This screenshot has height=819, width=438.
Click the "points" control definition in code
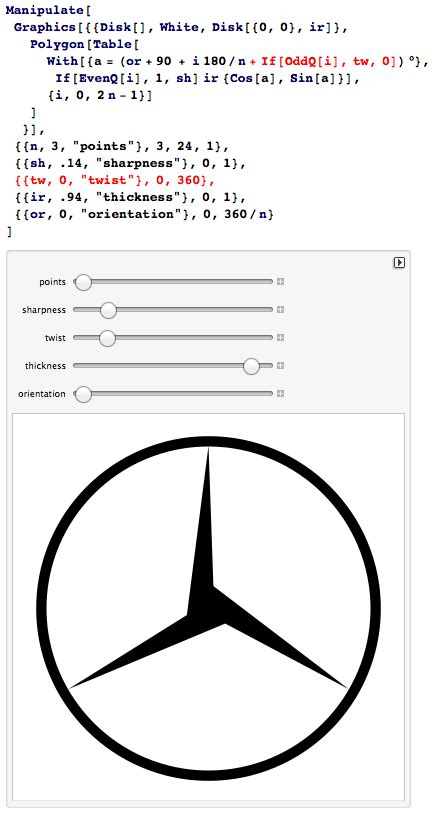click(x=121, y=146)
